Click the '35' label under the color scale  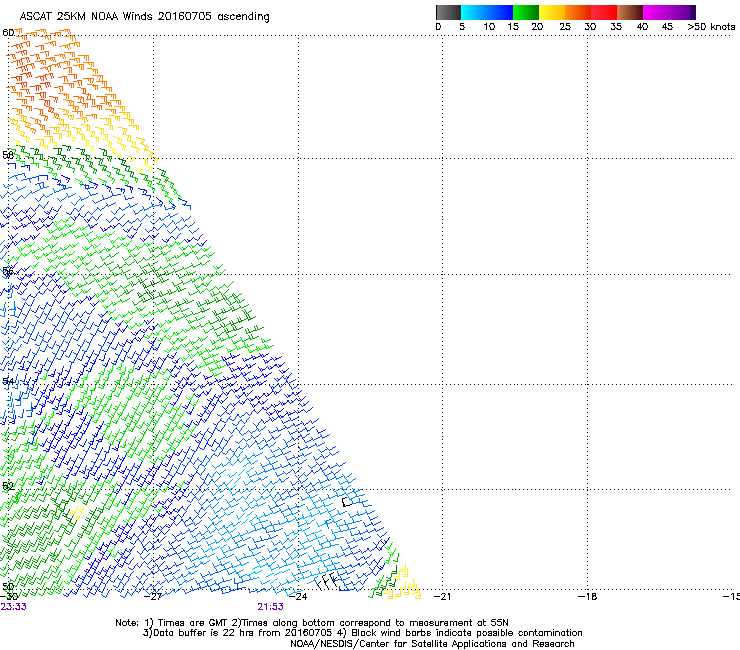click(616, 27)
